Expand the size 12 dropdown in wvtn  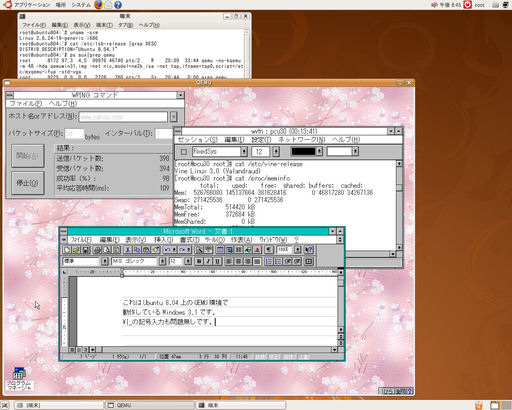pyautogui.click(x=276, y=152)
